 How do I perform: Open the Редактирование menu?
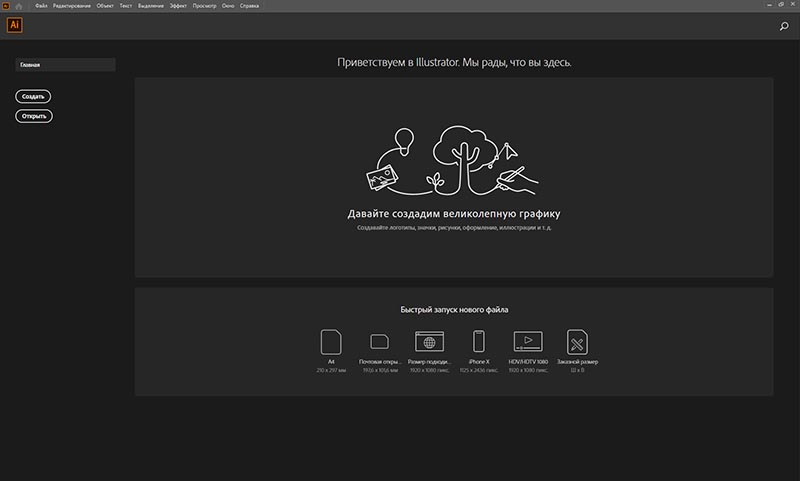click(x=72, y=6)
